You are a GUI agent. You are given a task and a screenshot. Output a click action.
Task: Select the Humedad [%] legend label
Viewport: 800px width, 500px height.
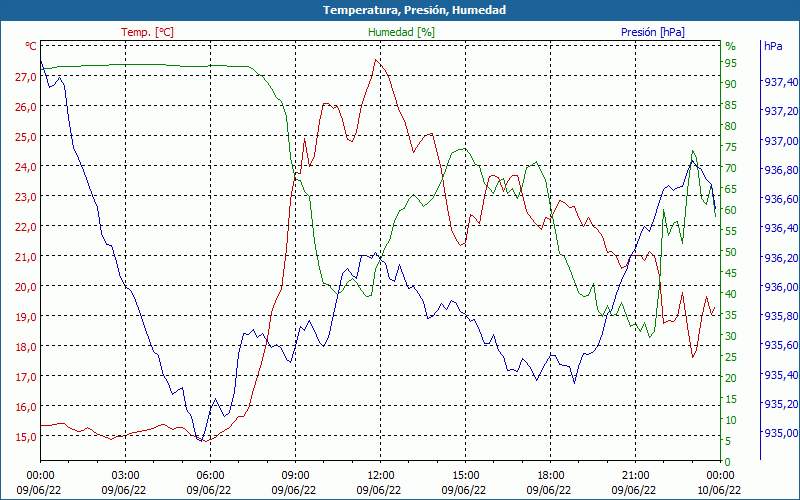(x=401, y=32)
